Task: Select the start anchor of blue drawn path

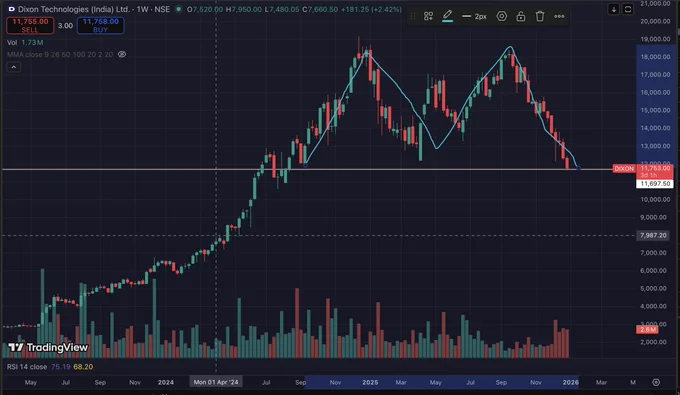Action: point(305,165)
